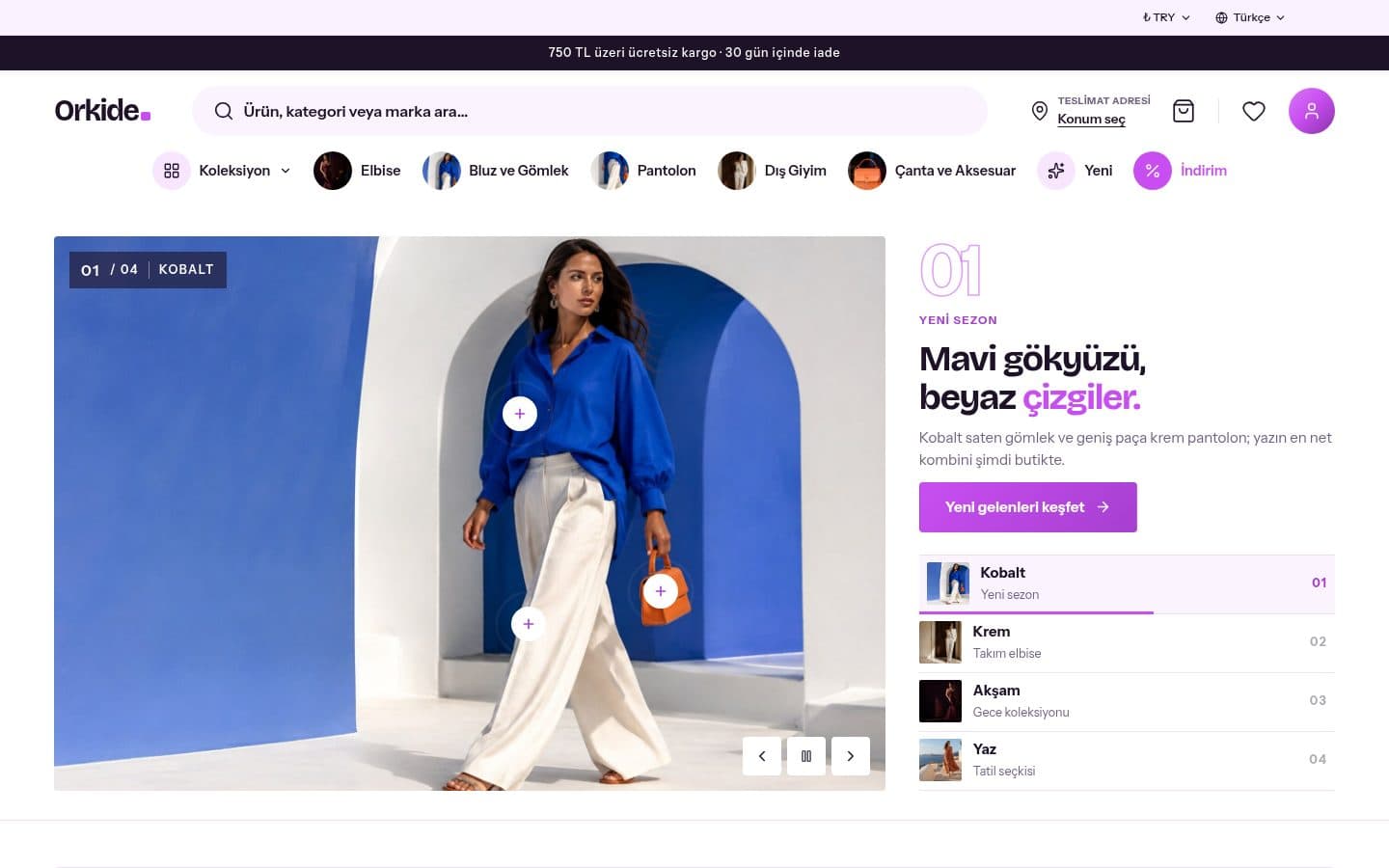Image resolution: width=1389 pixels, height=868 pixels.
Task: Go to the next slide arrow
Action: coord(851,756)
